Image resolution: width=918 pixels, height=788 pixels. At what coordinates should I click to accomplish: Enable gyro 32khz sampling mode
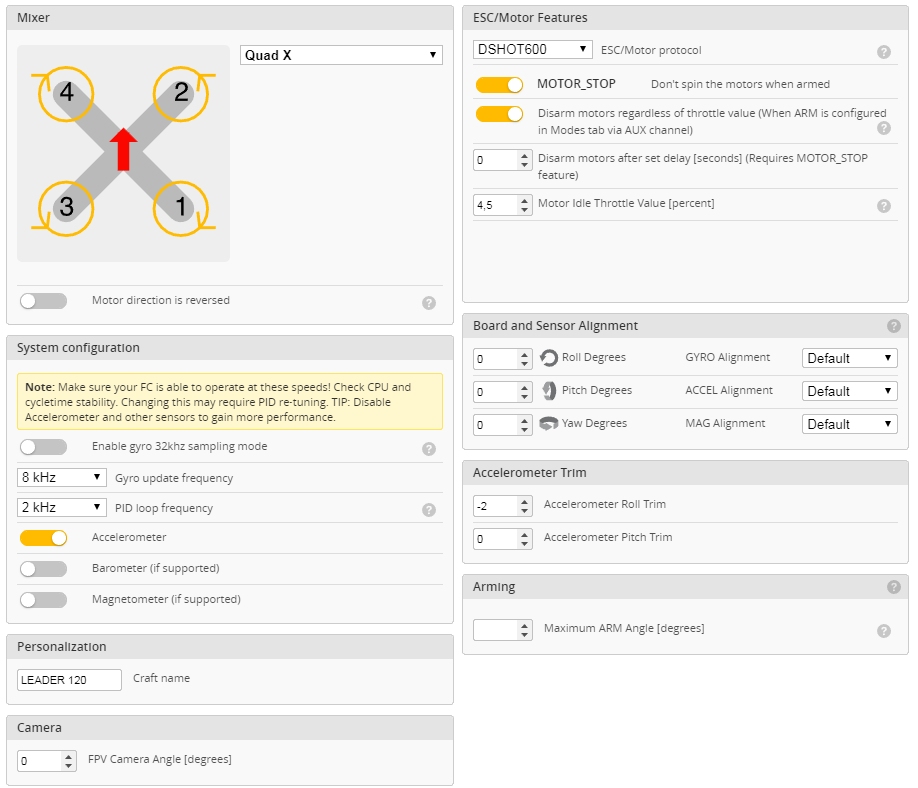43,447
